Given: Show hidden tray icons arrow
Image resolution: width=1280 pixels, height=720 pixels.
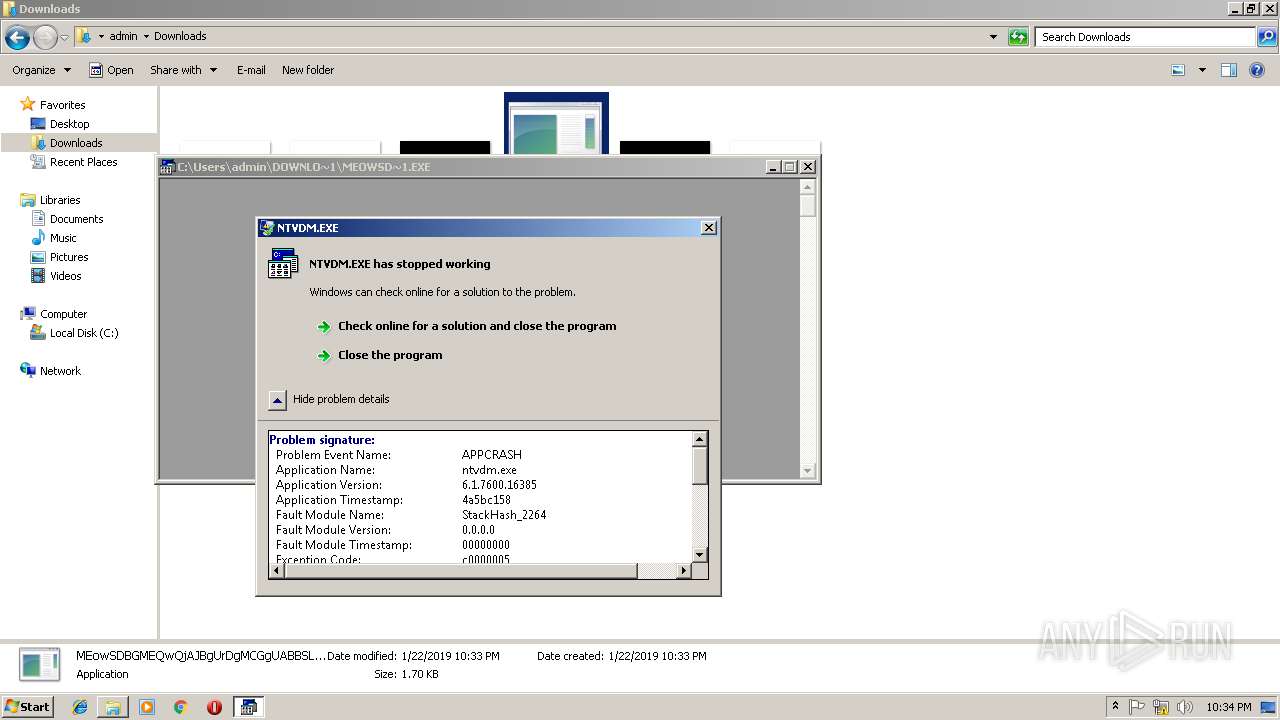Looking at the screenshot, I should (1115, 707).
